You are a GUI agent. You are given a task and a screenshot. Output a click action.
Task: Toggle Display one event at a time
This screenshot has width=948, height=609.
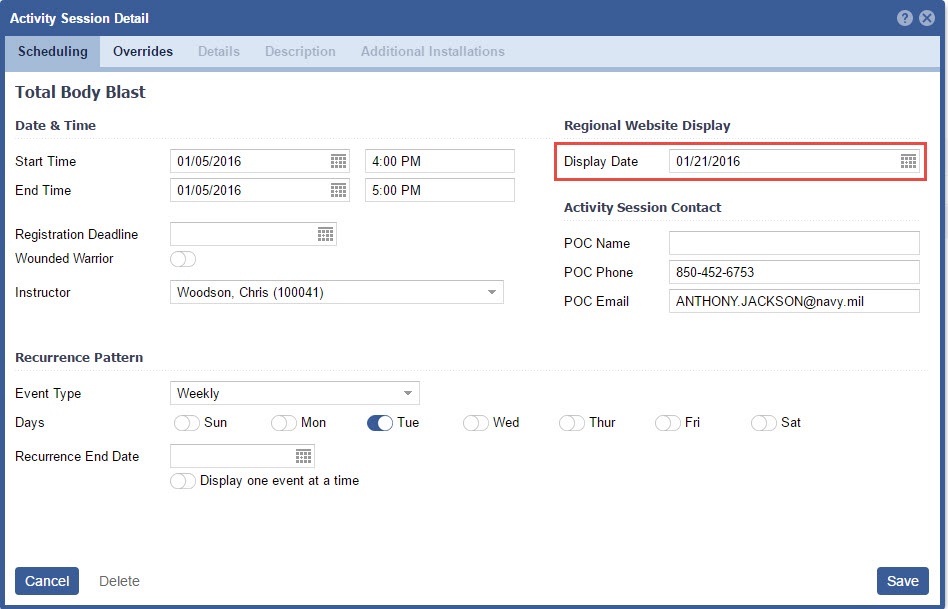183,481
